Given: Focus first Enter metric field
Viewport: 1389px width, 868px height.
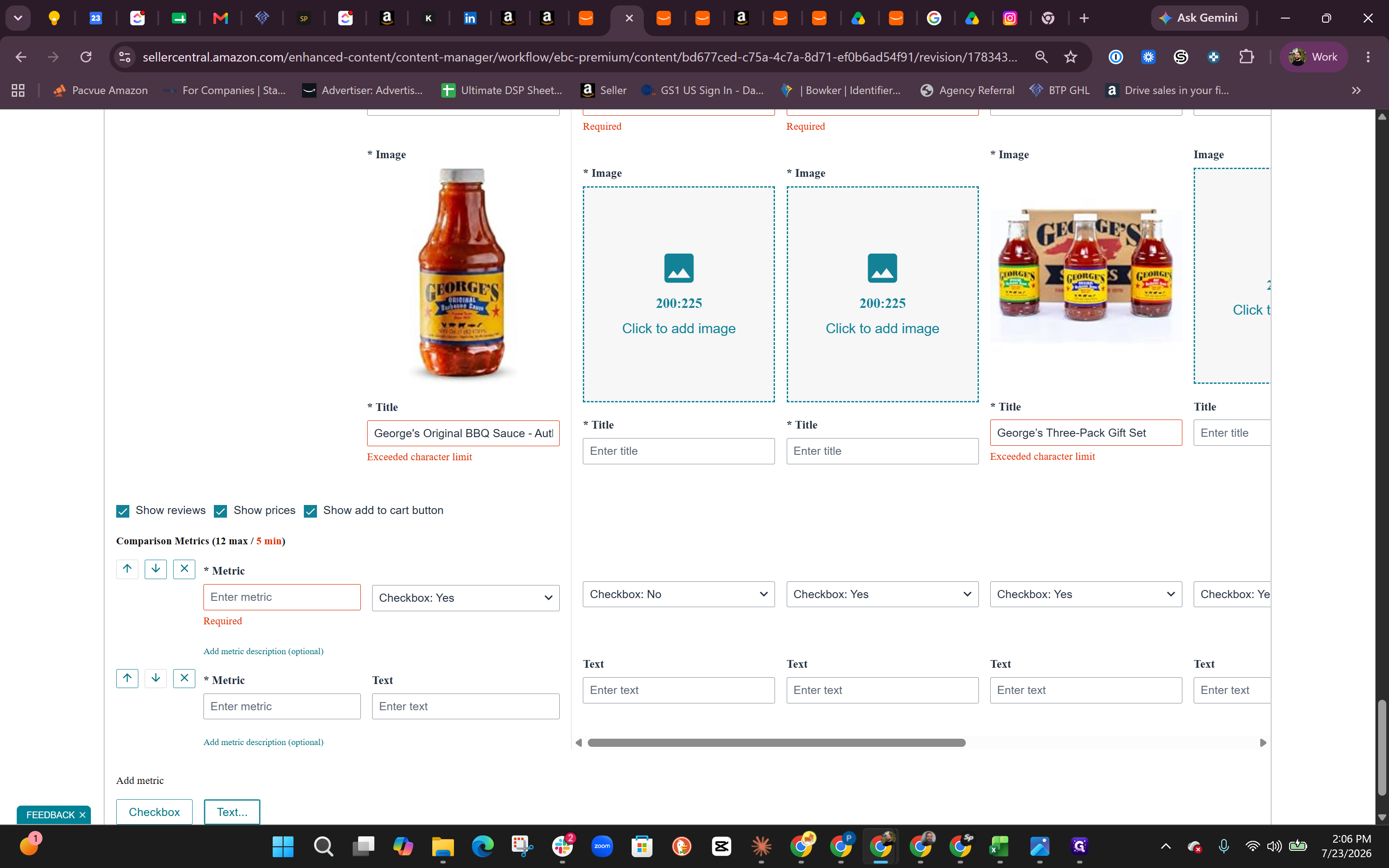Looking at the screenshot, I should (x=282, y=597).
